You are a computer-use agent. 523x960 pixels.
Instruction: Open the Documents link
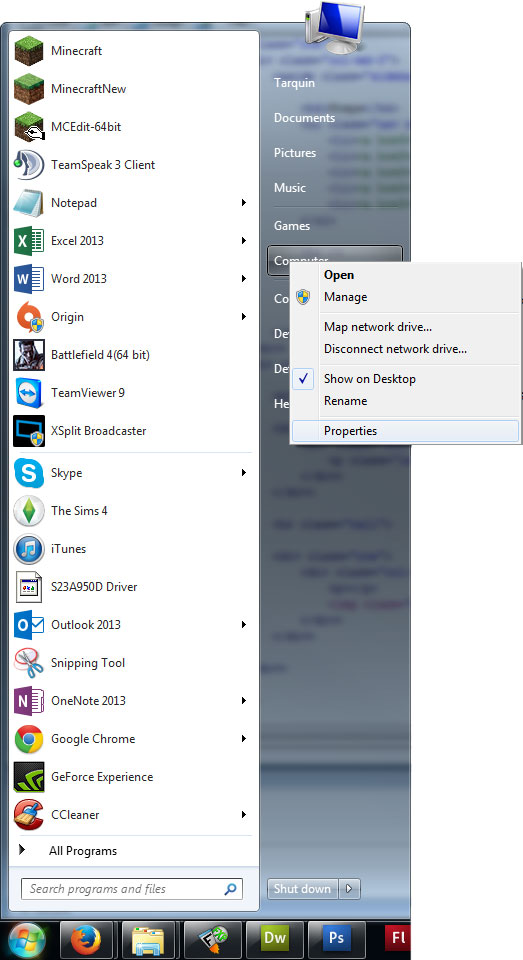(x=304, y=118)
